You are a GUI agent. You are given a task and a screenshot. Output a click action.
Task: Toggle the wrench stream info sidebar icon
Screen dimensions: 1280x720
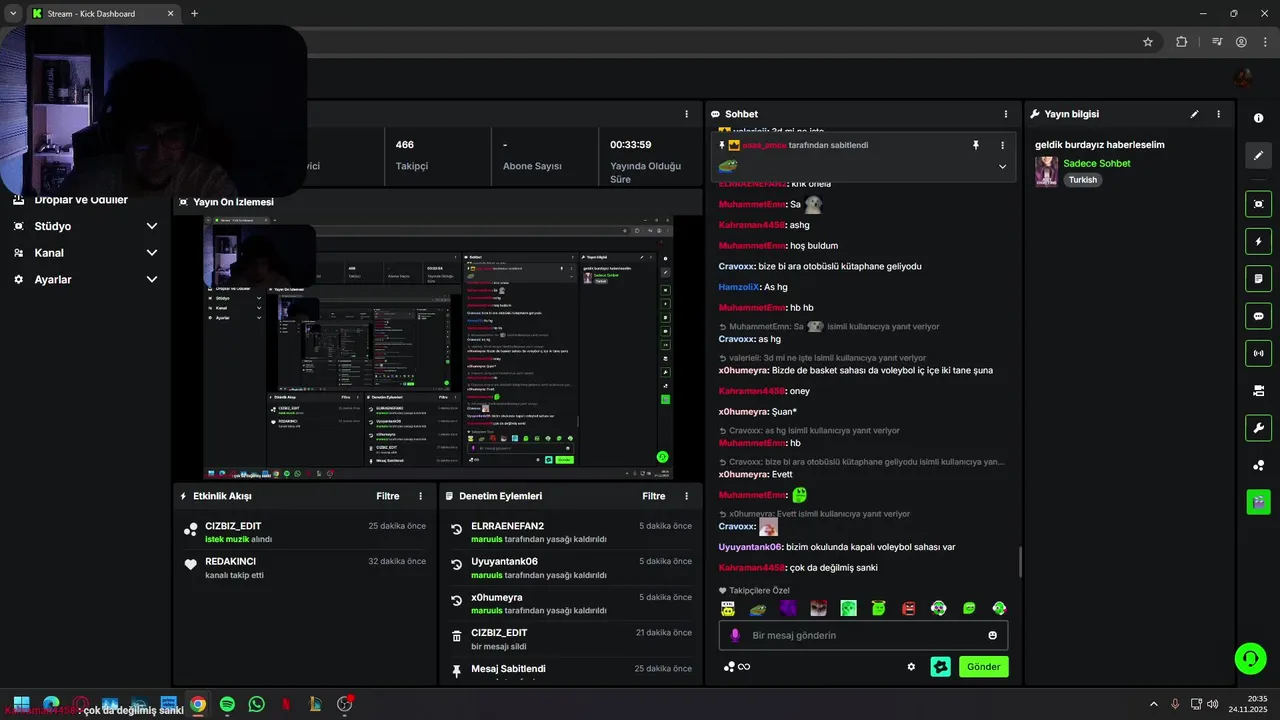(x=1258, y=428)
